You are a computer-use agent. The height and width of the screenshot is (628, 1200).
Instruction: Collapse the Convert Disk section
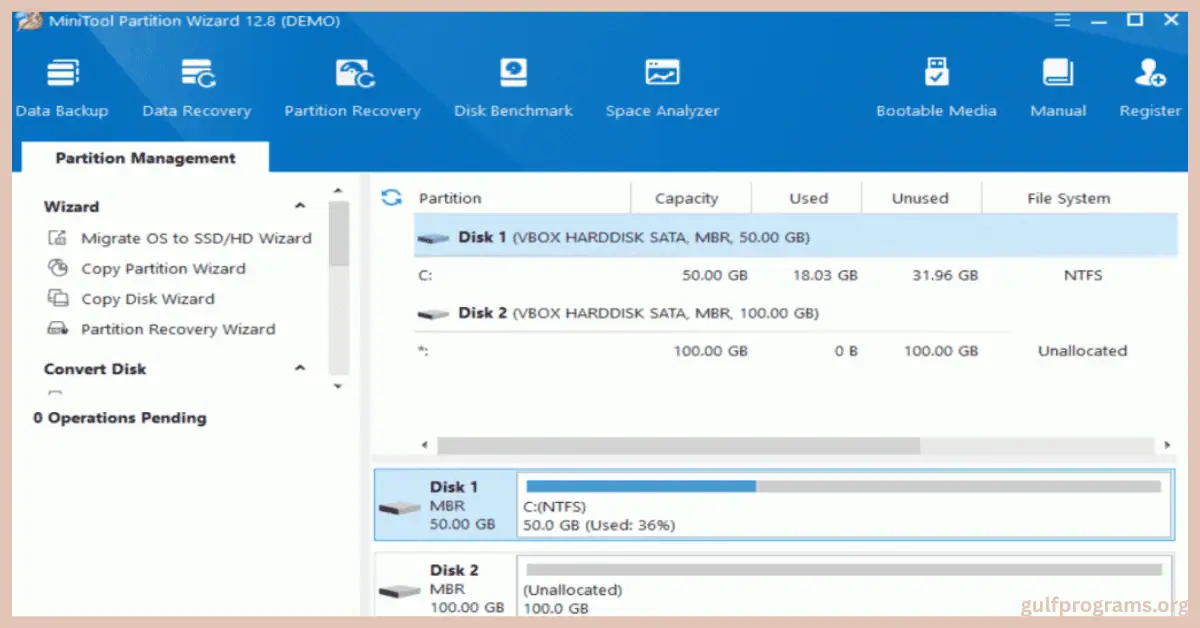pos(299,368)
